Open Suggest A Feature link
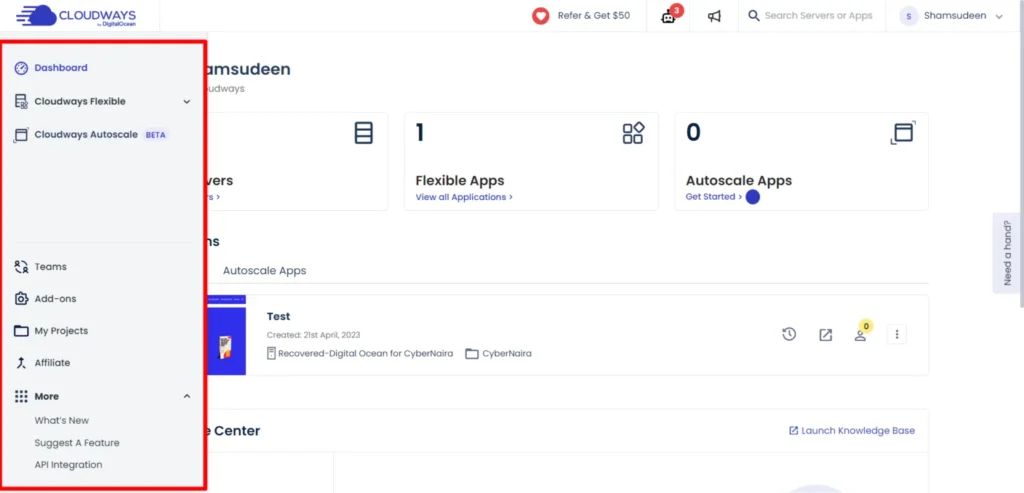Image resolution: width=1024 pixels, height=493 pixels. [x=77, y=443]
